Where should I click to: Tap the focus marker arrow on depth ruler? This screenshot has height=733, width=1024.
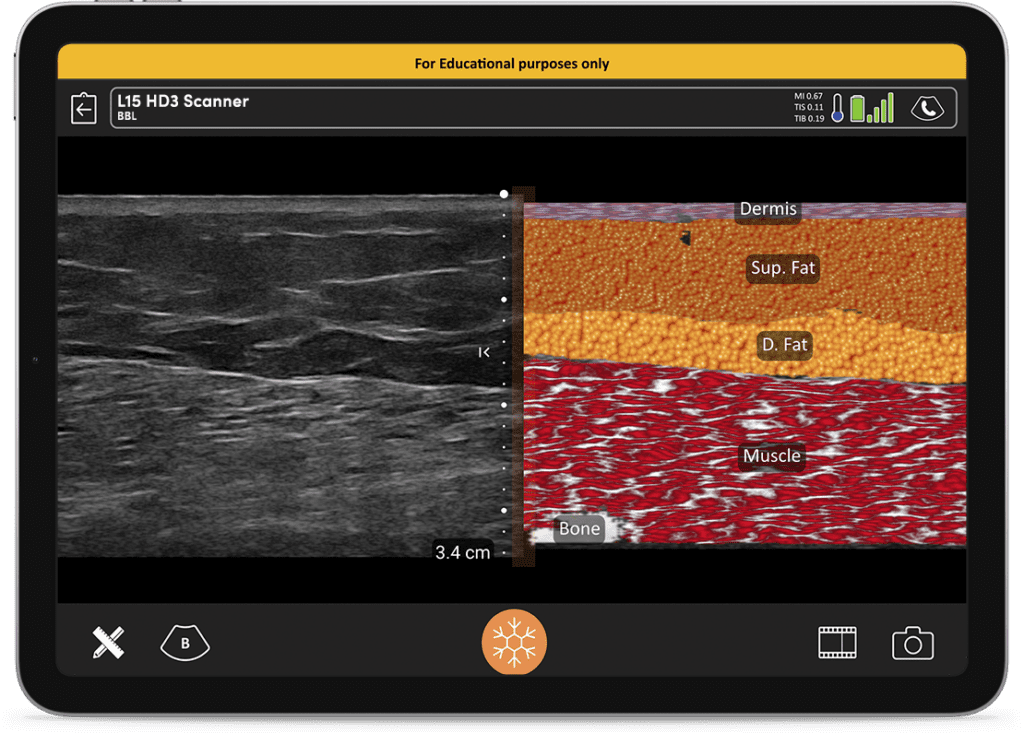pyautogui.click(x=484, y=352)
